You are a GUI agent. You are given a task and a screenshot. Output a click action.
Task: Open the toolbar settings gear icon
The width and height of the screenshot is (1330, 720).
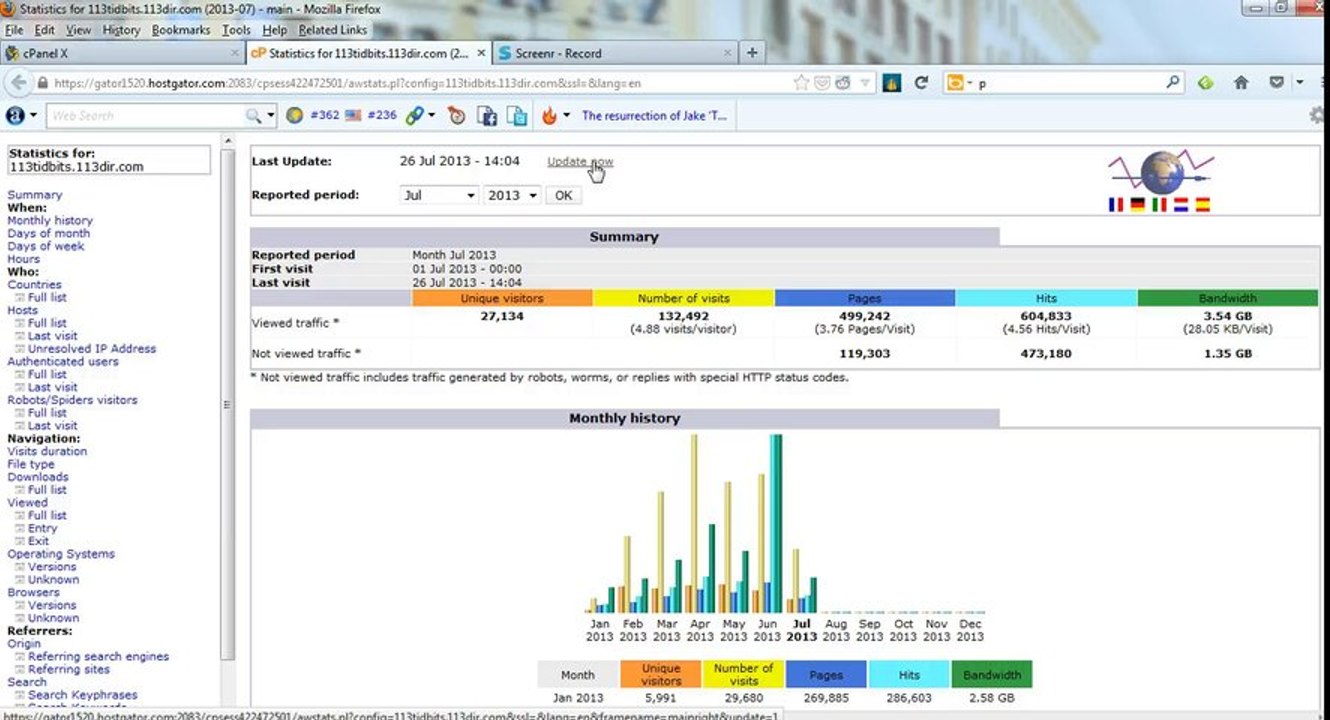click(x=1317, y=115)
